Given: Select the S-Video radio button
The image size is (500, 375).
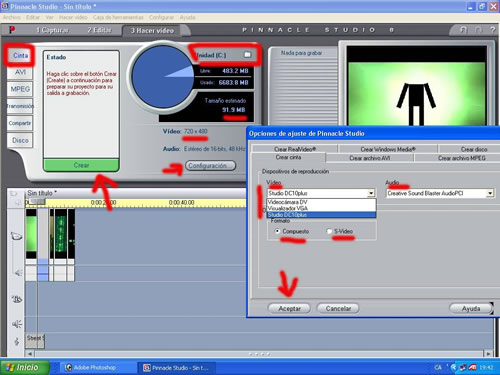Looking at the screenshot, I should coord(329,231).
